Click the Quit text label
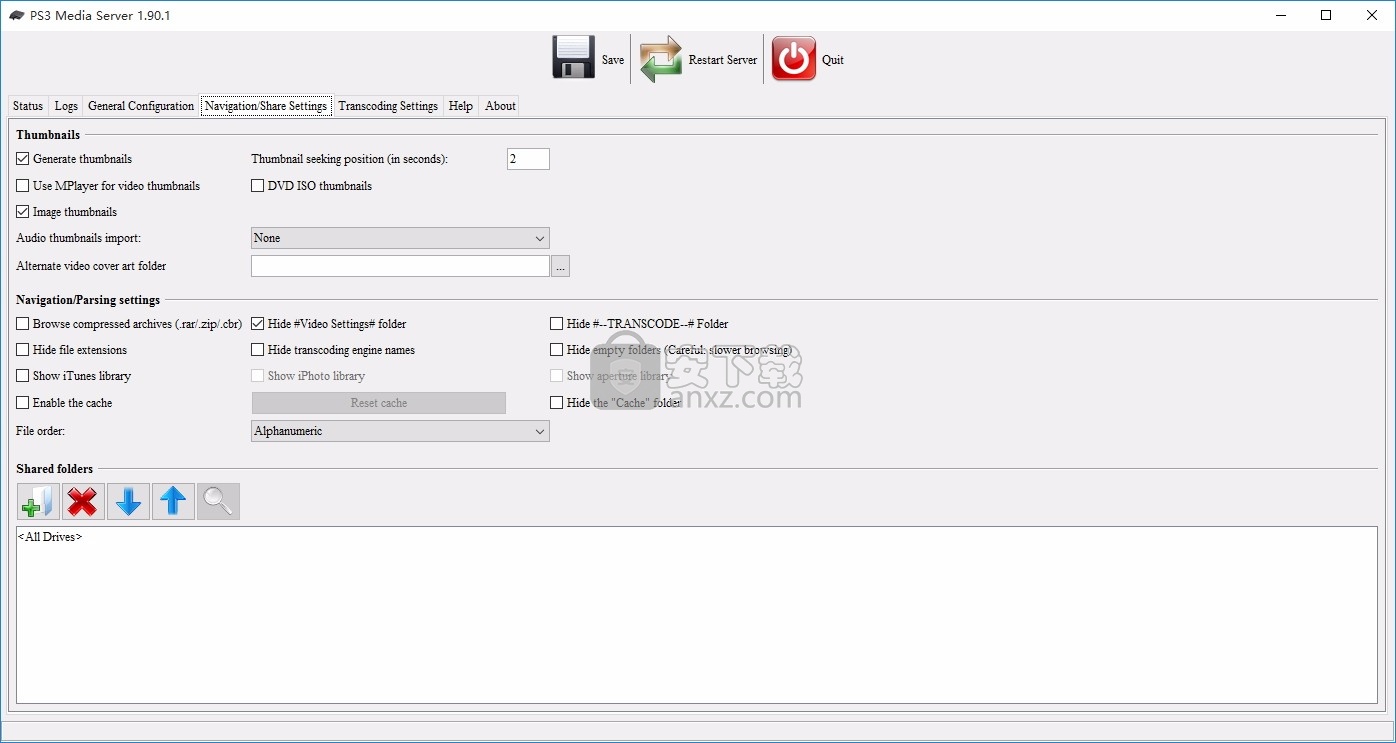Screen dimensions: 1396x743 click(833, 60)
